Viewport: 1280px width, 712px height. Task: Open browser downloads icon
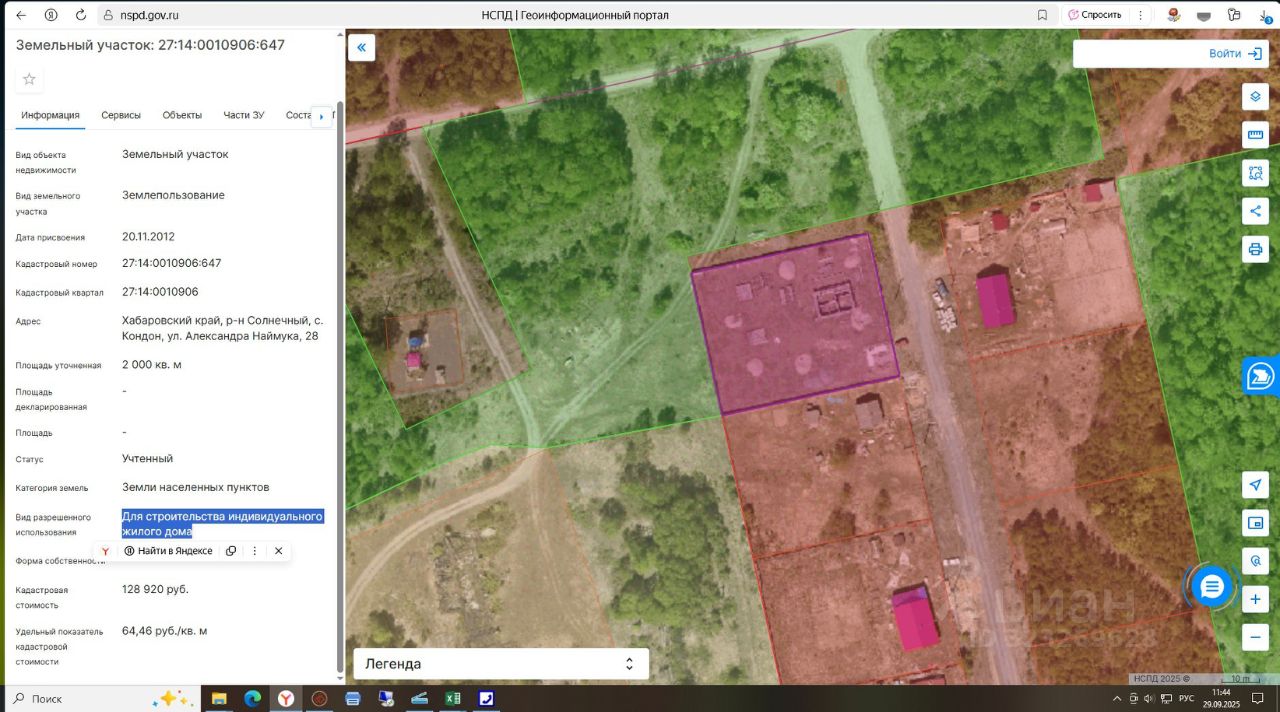tap(1264, 15)
